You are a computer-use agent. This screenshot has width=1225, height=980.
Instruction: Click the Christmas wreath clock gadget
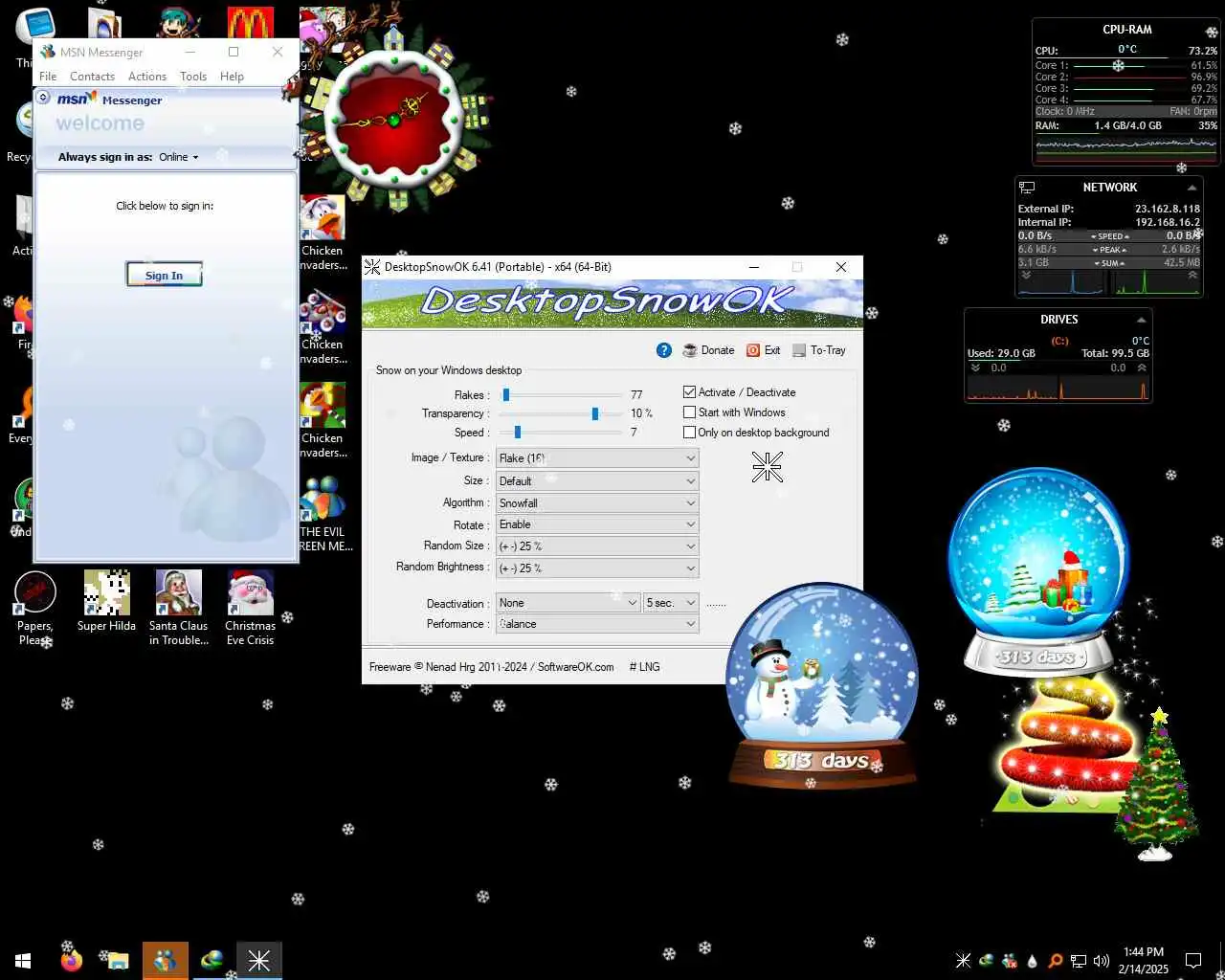pos(394,120)
